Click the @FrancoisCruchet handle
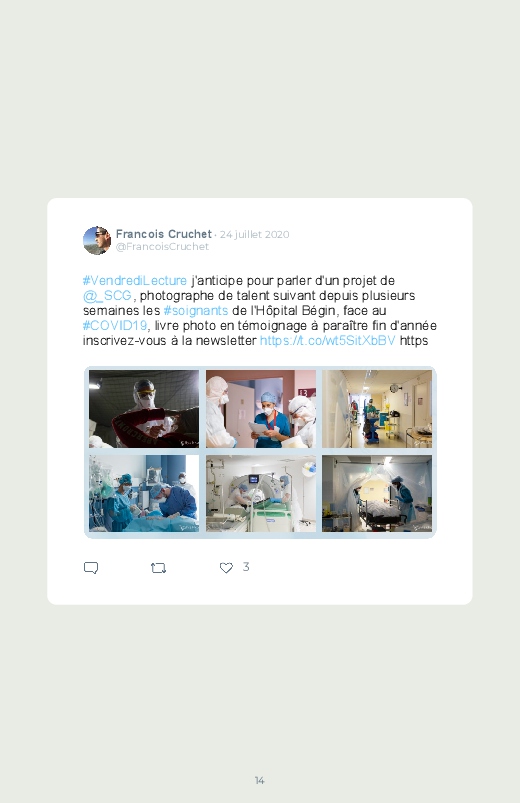The image size is (520, 803). [x=162, y=247]
